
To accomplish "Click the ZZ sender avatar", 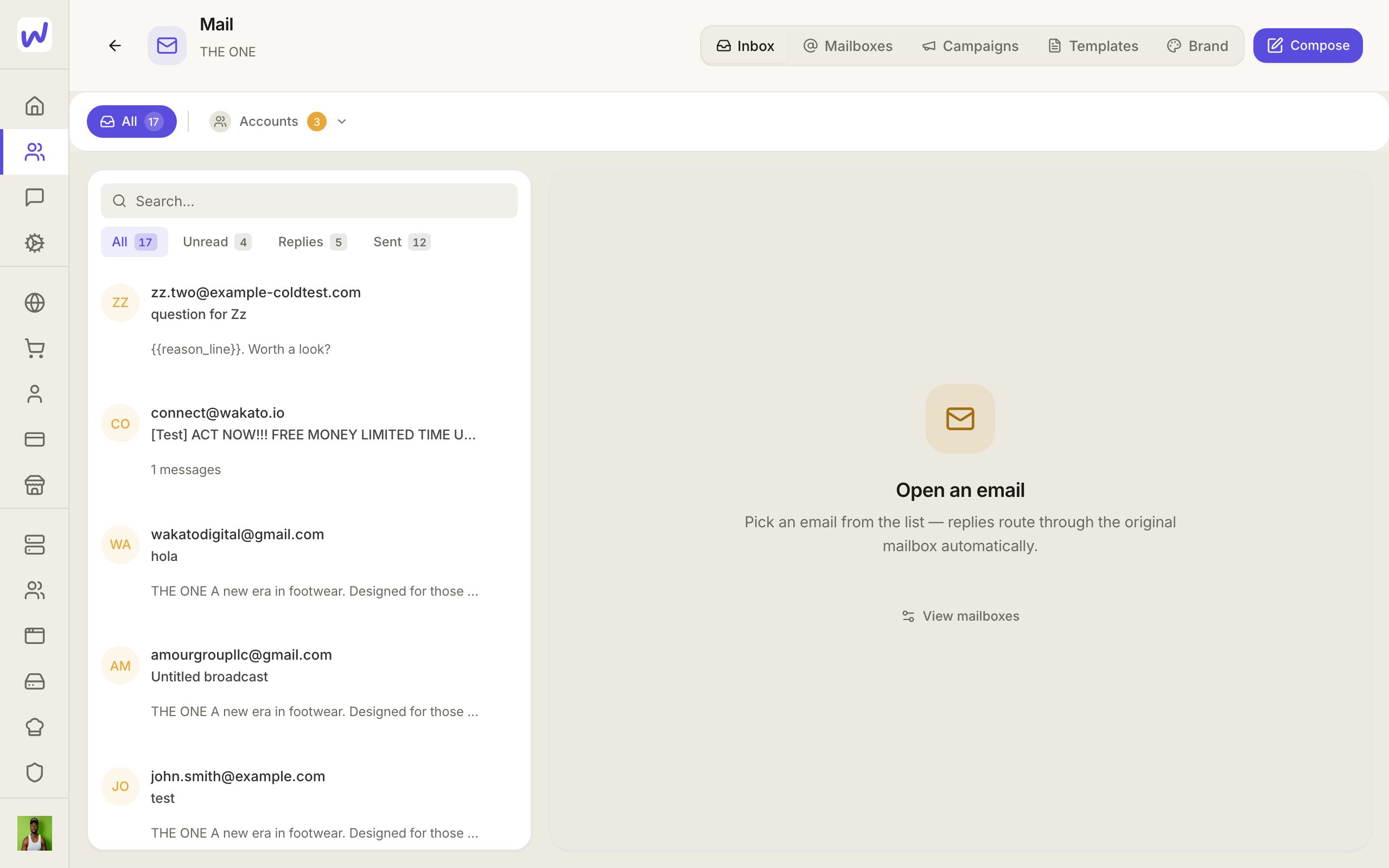I will tap(120, 303).
